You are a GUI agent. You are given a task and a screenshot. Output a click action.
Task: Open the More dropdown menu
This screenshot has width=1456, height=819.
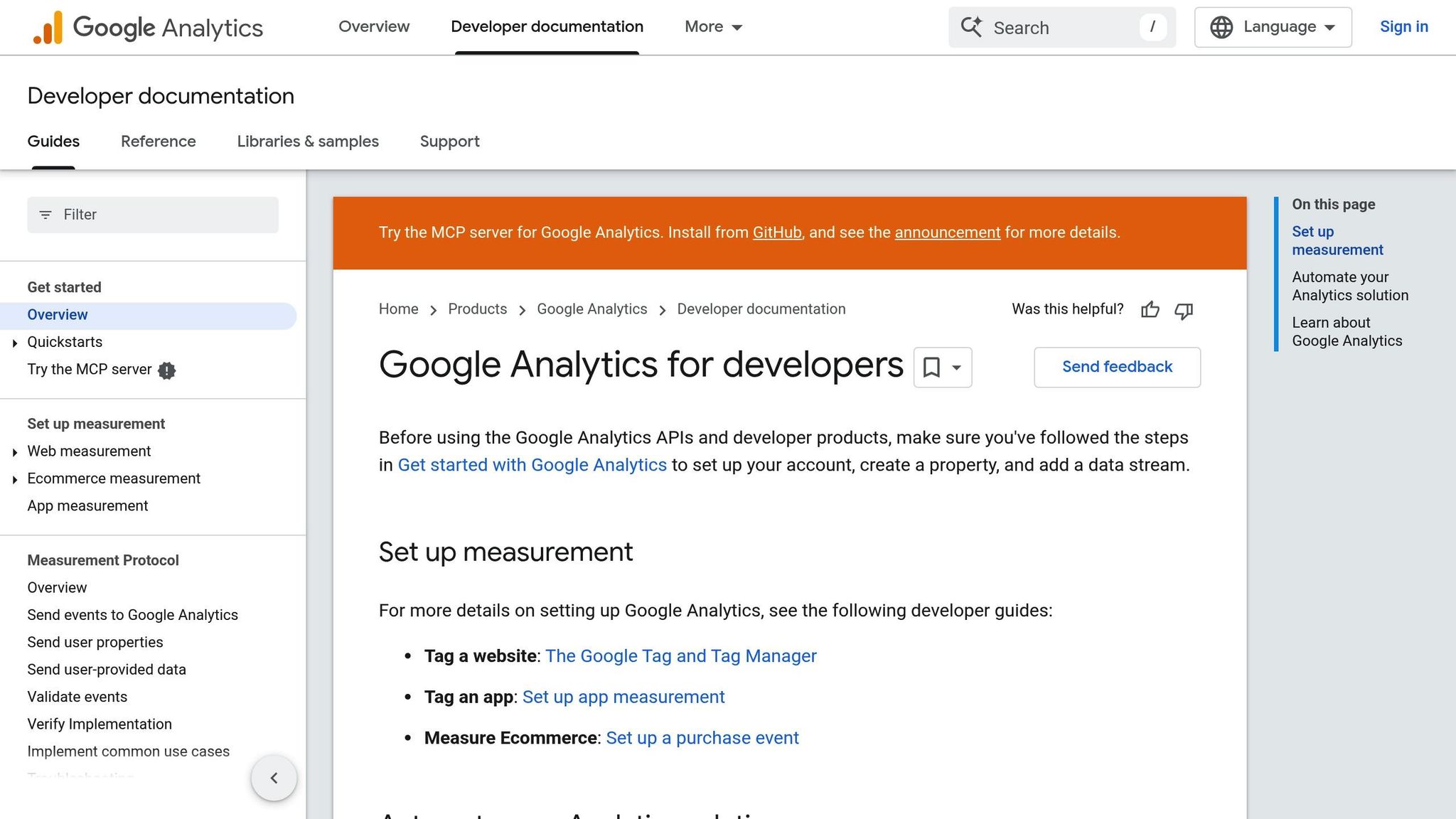click(713, 27)
